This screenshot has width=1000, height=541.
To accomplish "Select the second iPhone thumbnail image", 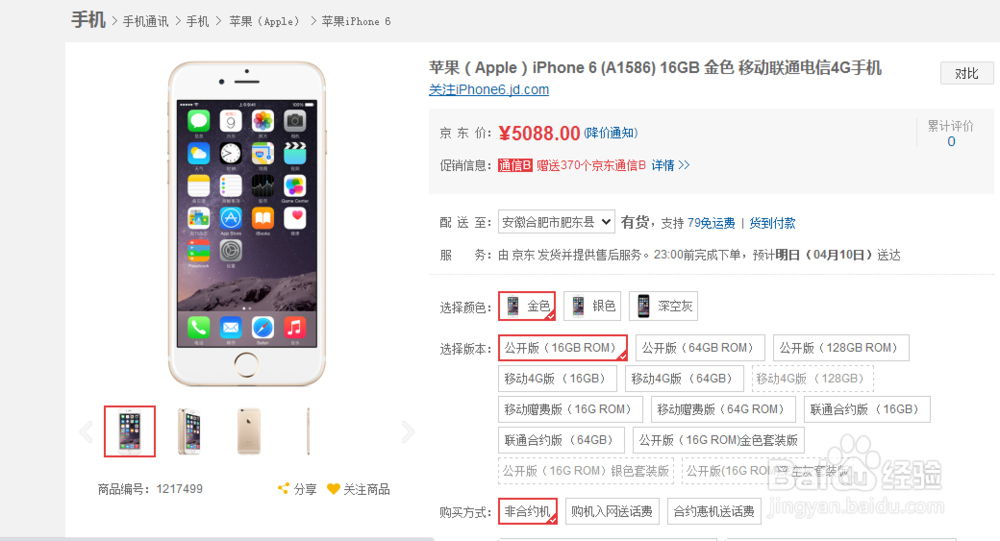I will pyautogui.click(x=189, y=431).
